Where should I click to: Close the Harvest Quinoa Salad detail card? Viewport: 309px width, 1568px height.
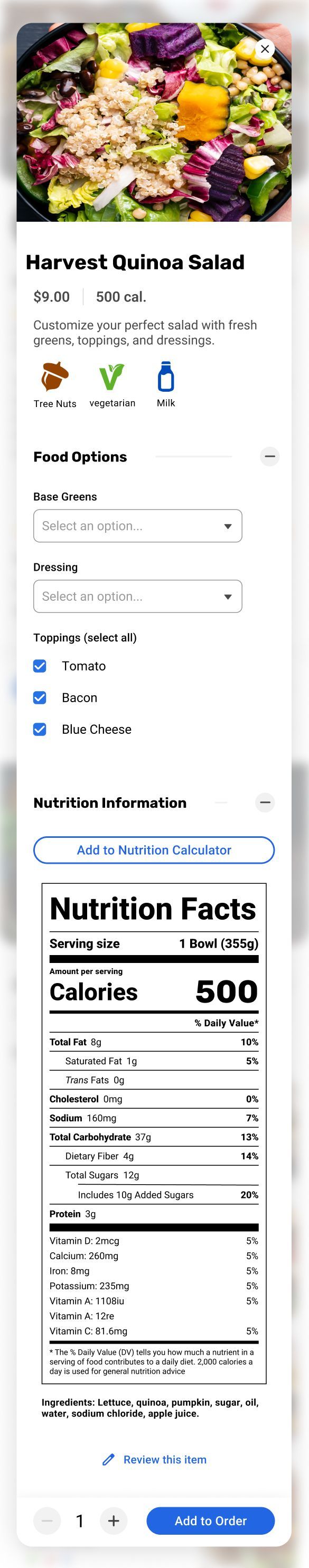click(265, 49)
